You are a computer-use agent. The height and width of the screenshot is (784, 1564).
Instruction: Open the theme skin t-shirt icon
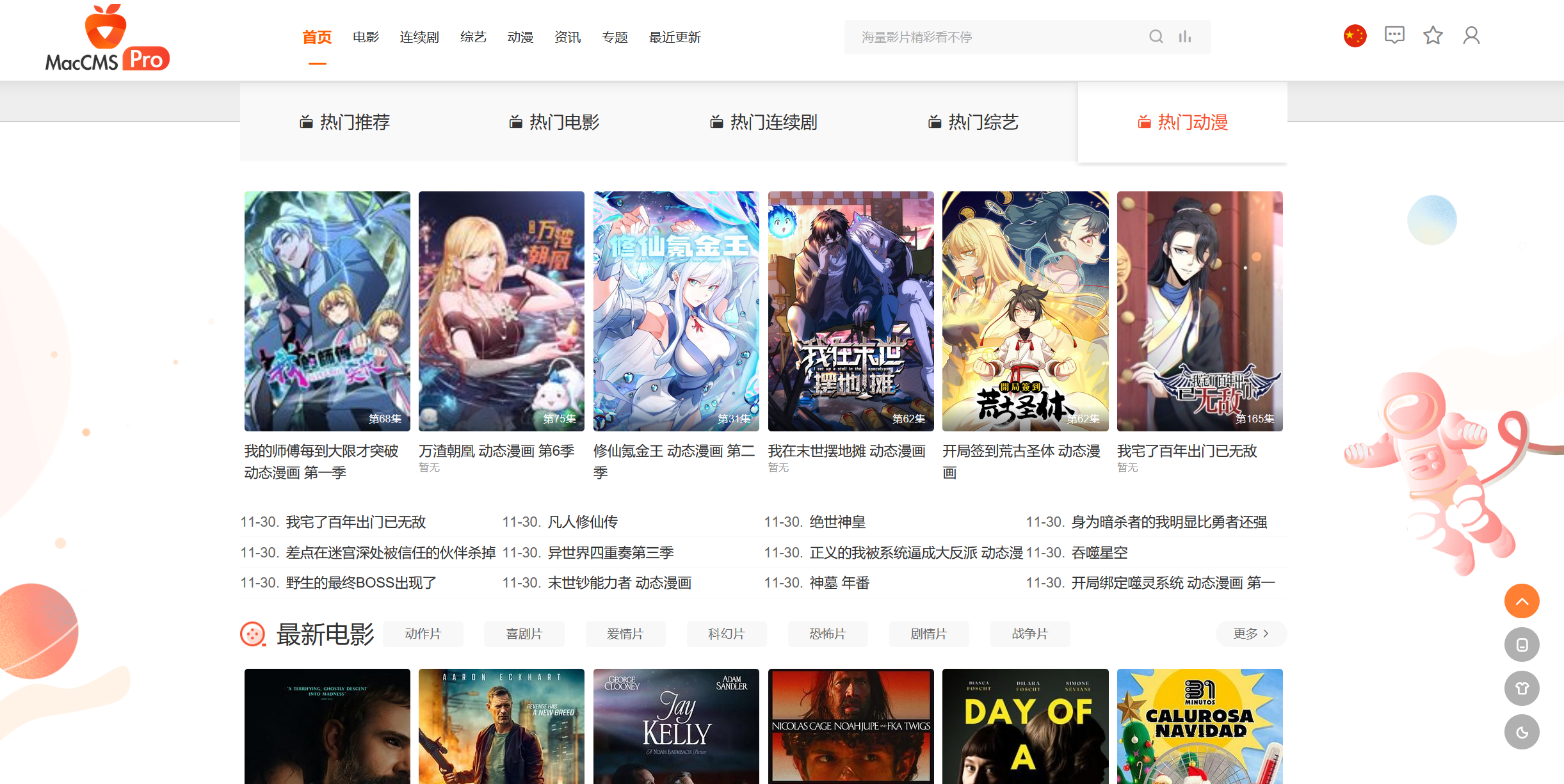[x=1522, y=688]
